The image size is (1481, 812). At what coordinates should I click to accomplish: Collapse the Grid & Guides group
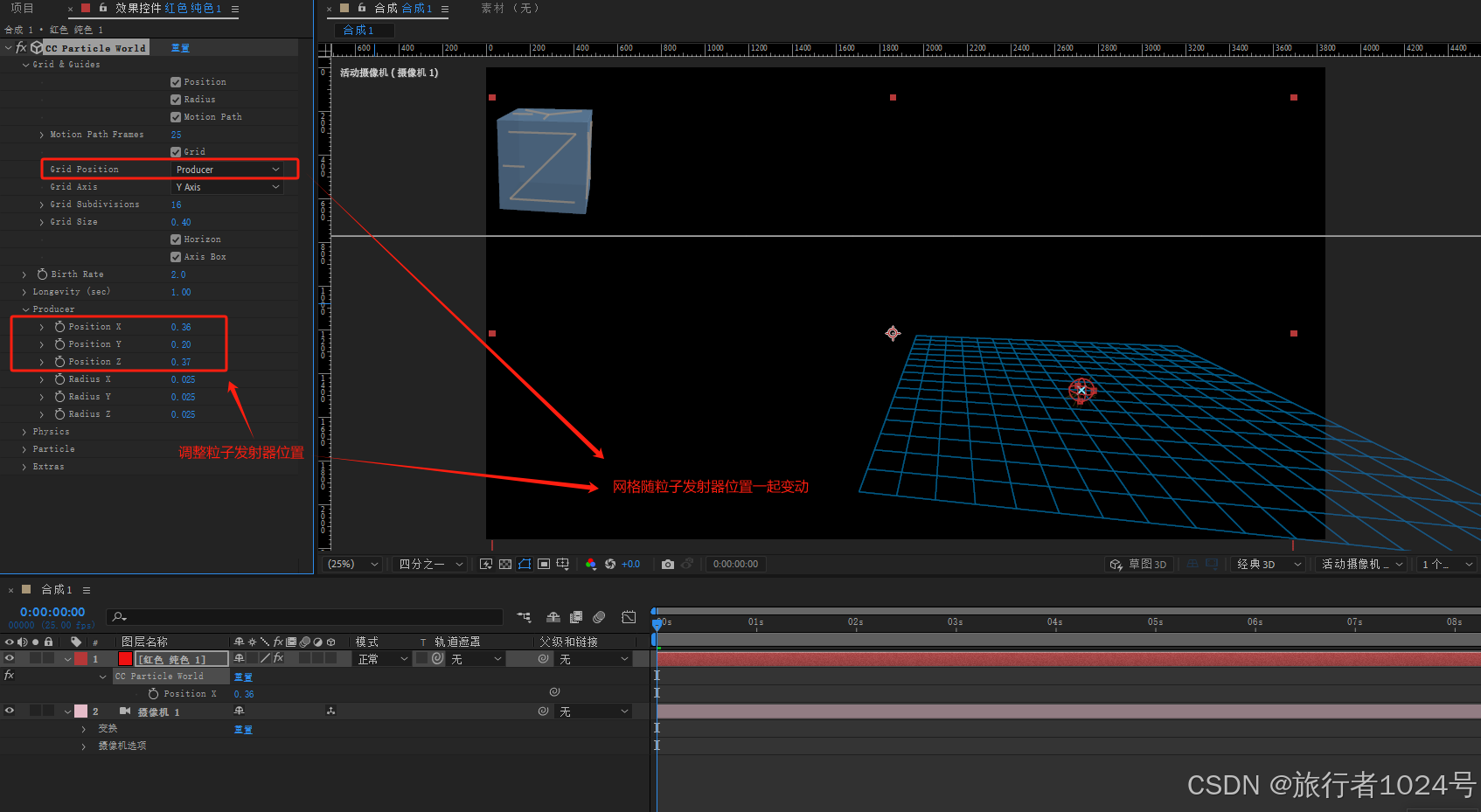pos(25,65)
